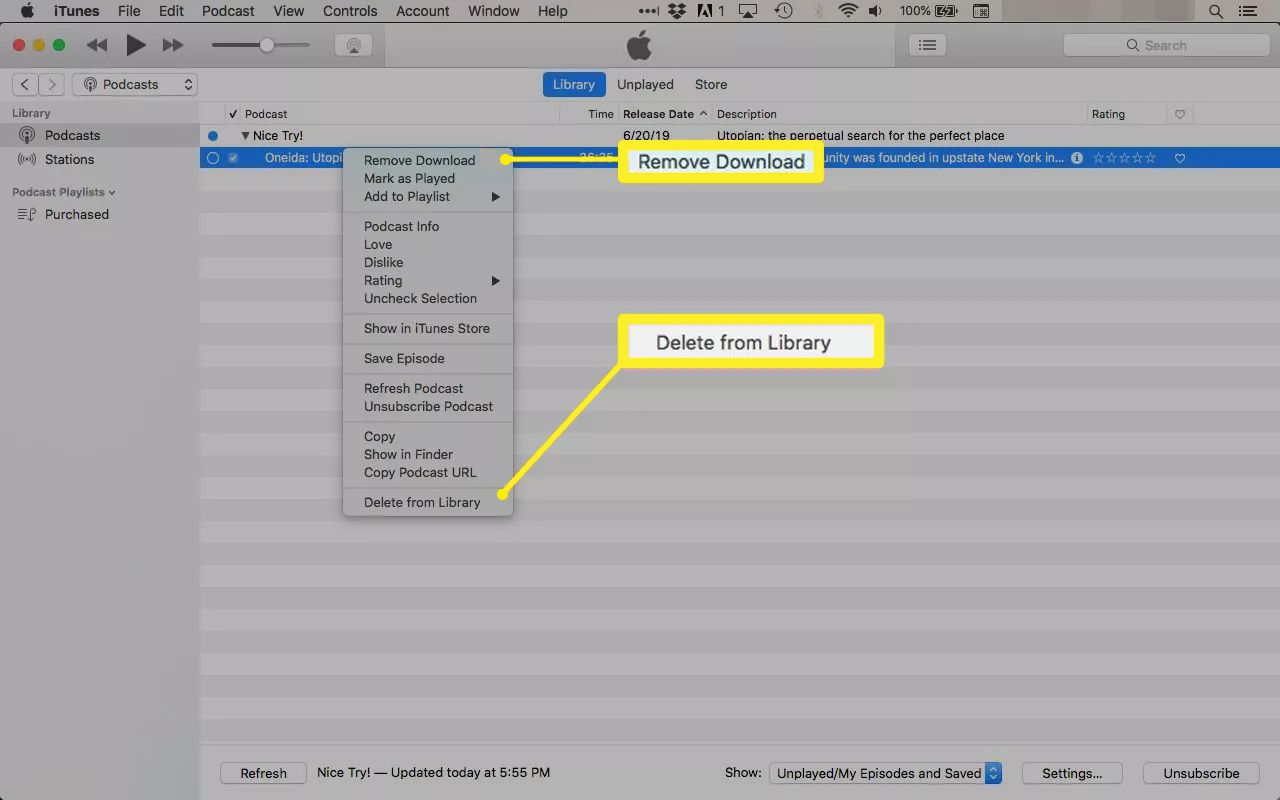Go forward with right chevron button
The height and width of the screenshot is (800, 1280).
[52, 84]
